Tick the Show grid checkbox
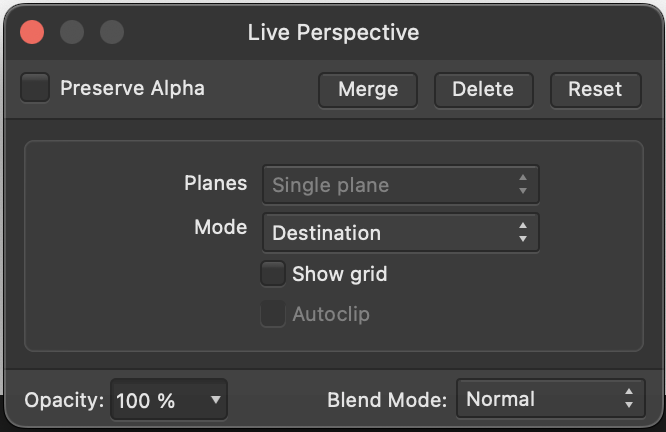Image resolution: width=666 pixels, height=432 pixels. (273, 274)
